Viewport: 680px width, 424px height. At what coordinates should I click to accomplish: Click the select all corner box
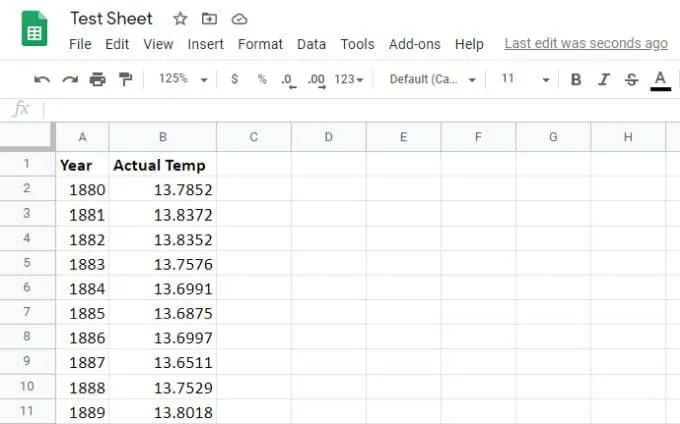[27, 137]
